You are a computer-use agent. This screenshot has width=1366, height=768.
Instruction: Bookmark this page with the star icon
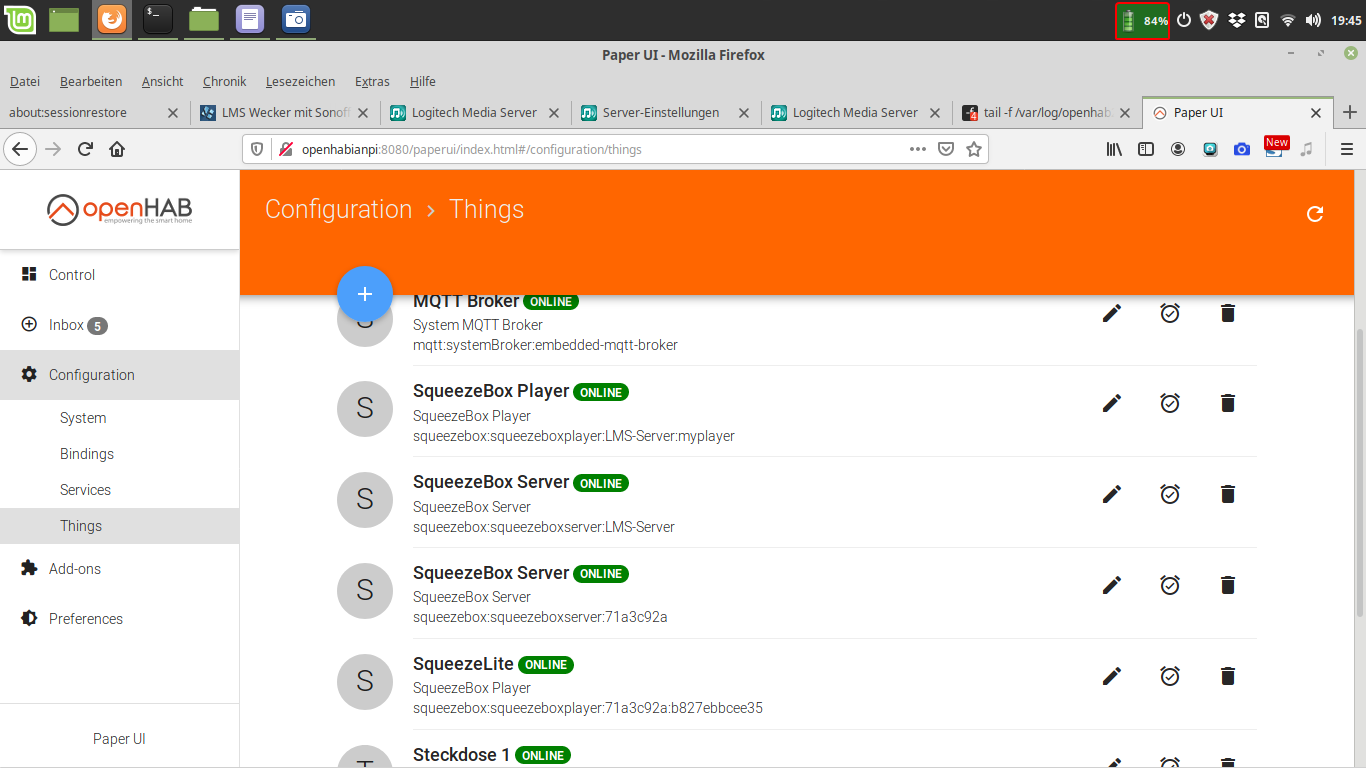coord(973,149)
